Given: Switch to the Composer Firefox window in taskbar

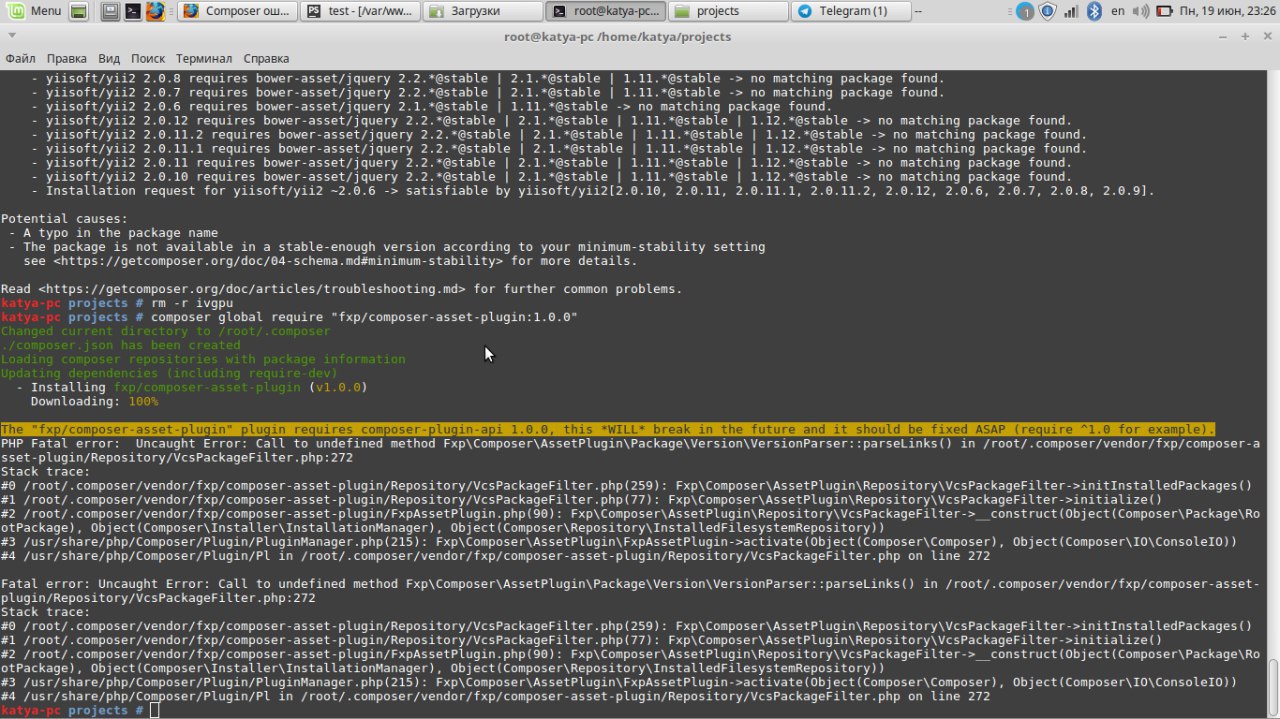Looking at the screenshot, I should point(238,12).
